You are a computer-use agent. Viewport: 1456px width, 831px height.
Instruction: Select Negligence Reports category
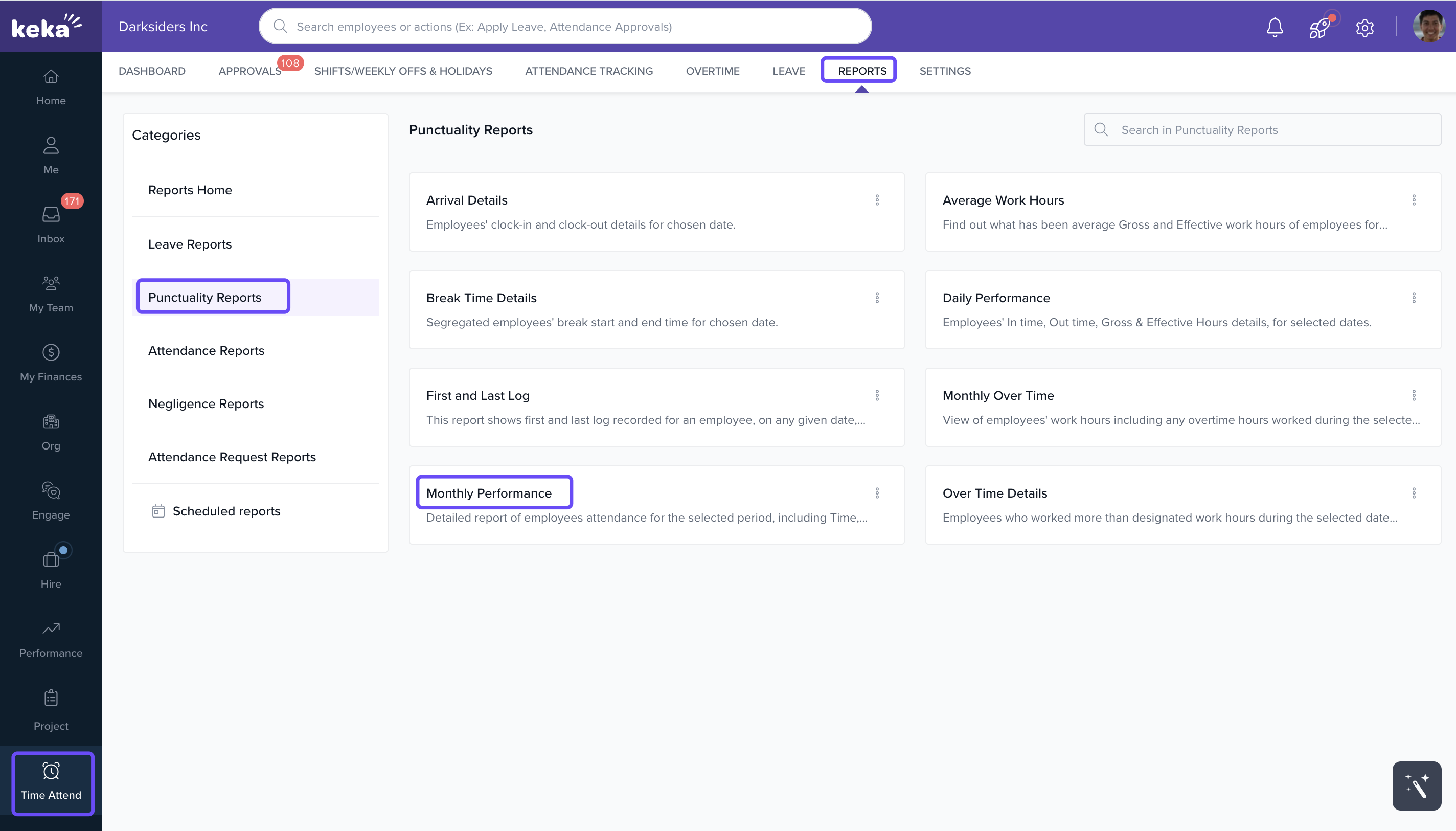206,403
